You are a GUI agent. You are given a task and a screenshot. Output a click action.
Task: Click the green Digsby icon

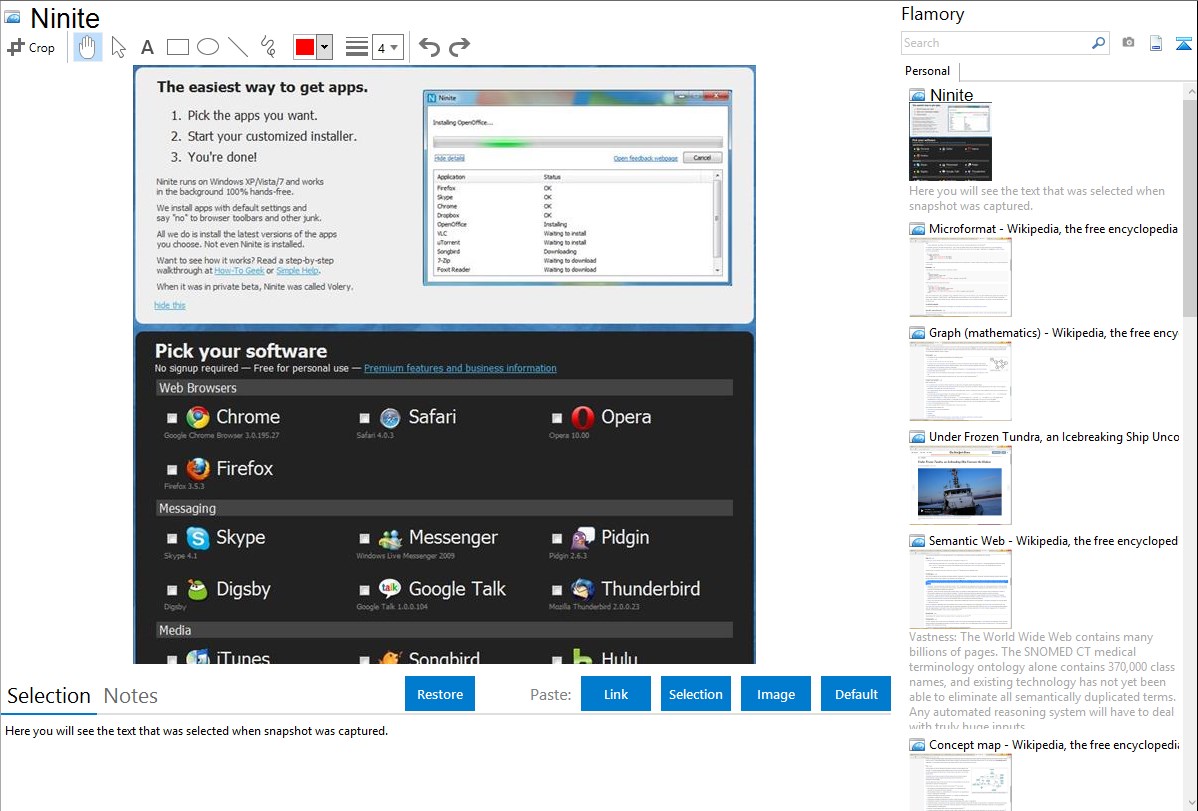(198, 589)
